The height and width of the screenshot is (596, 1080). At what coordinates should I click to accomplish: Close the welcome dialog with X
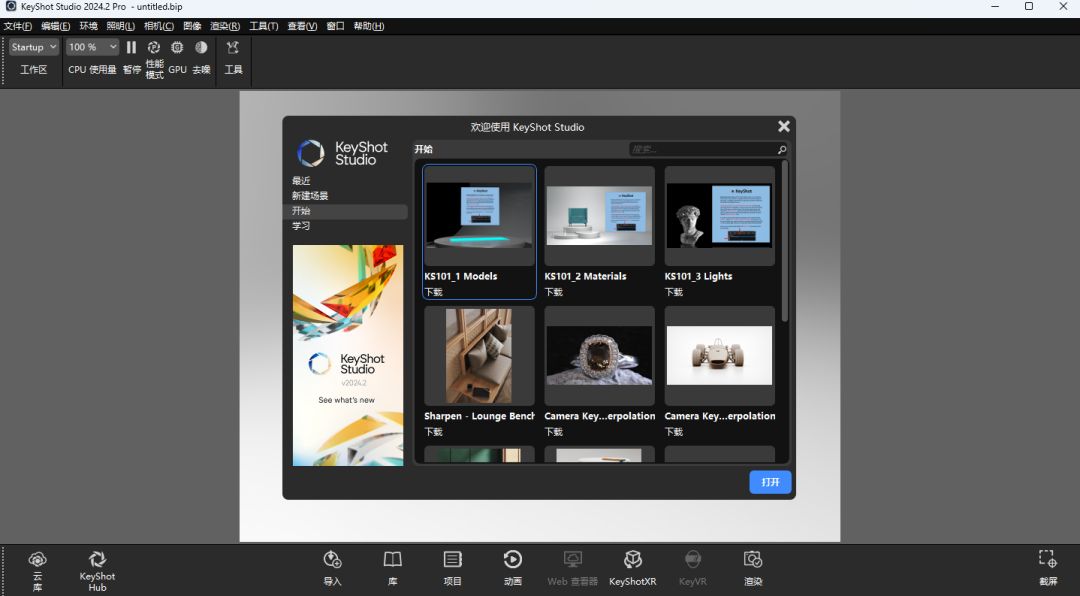784,126
